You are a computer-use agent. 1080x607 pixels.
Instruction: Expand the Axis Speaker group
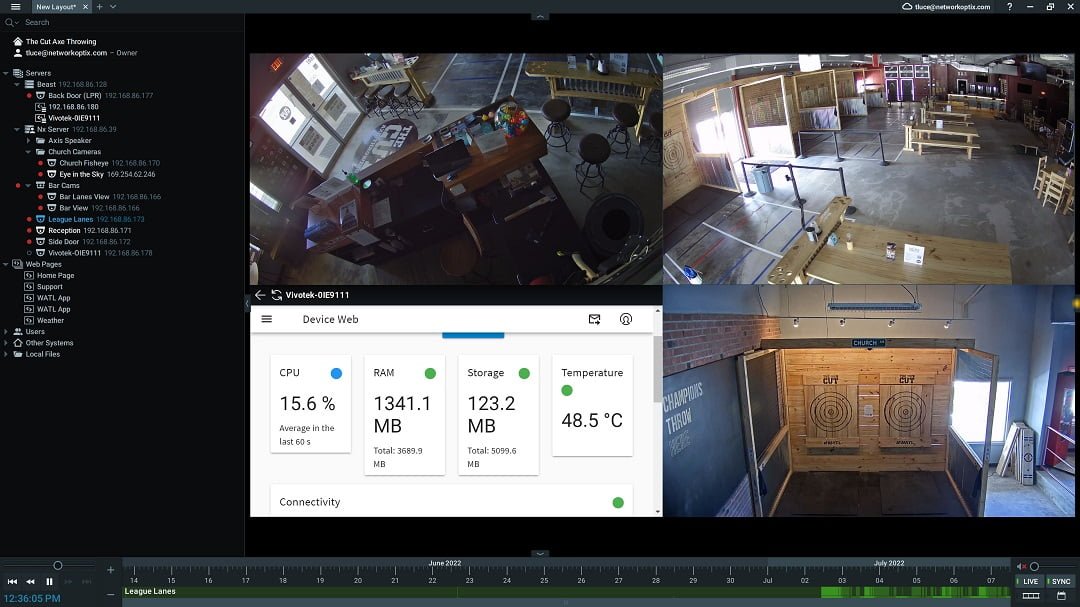29,141
